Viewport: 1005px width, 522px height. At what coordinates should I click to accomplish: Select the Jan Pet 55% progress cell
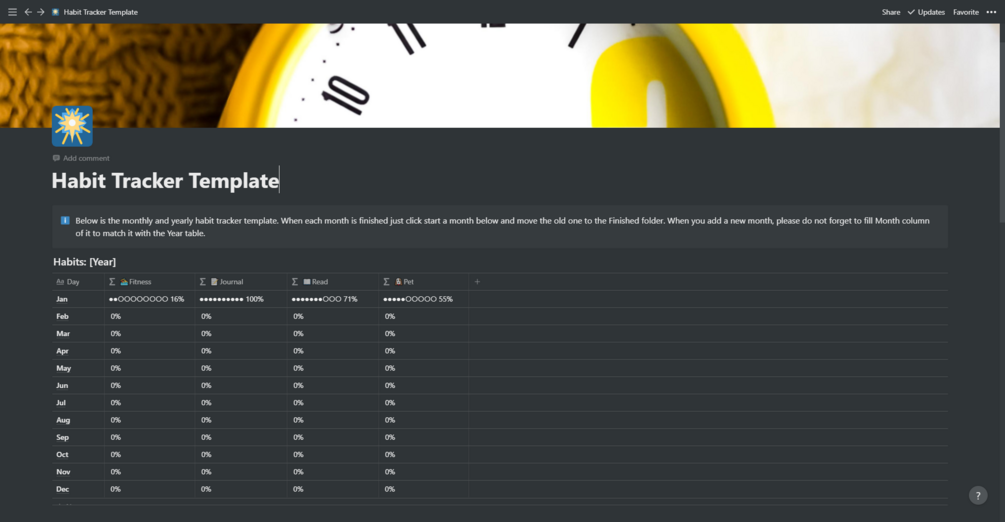click(x=424, y=299)
